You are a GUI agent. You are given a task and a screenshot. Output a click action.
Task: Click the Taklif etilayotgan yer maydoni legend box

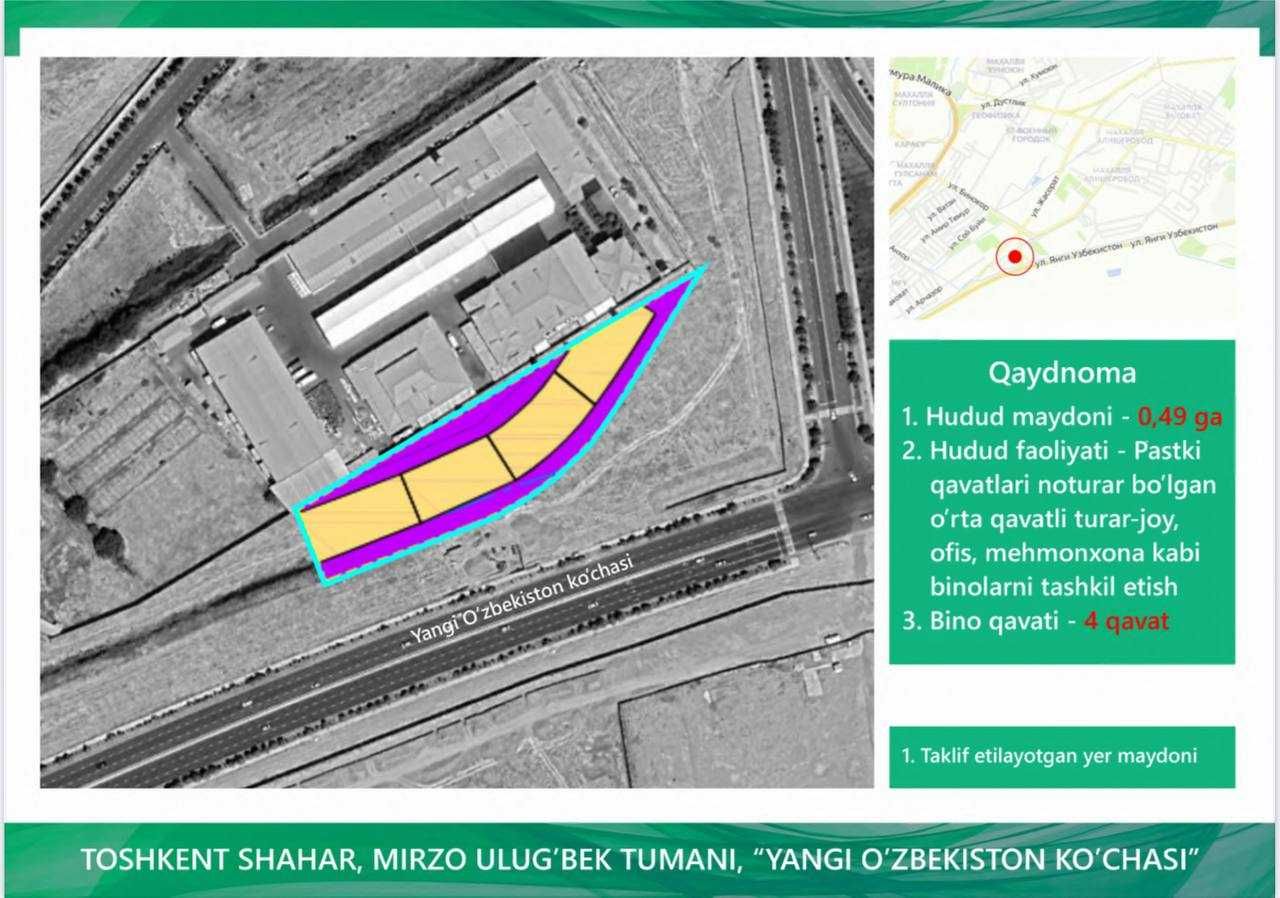(x=1062, y=757)
